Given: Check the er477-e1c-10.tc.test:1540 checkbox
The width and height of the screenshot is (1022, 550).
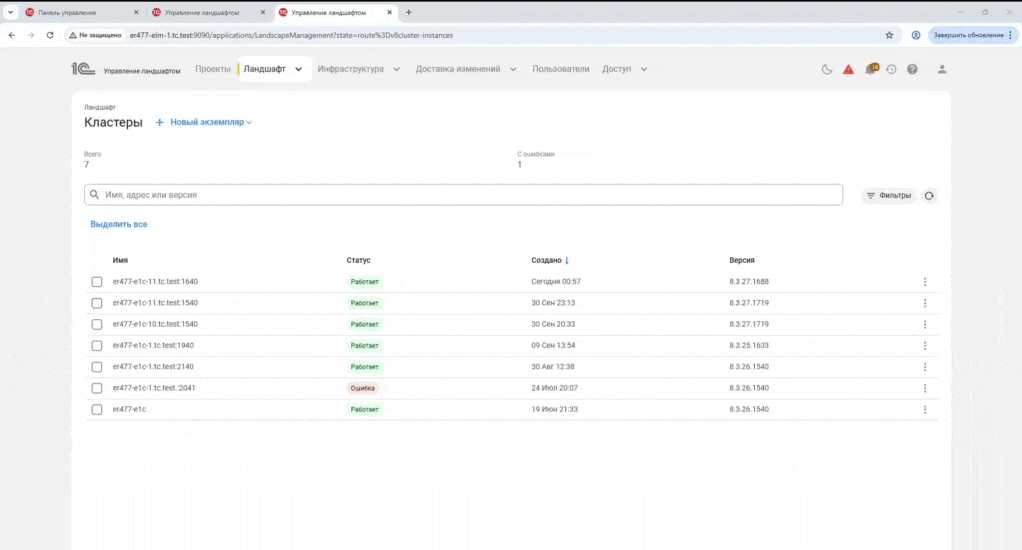Looking at the screenshot, I should pyautogui.click(x=96, y=324).
